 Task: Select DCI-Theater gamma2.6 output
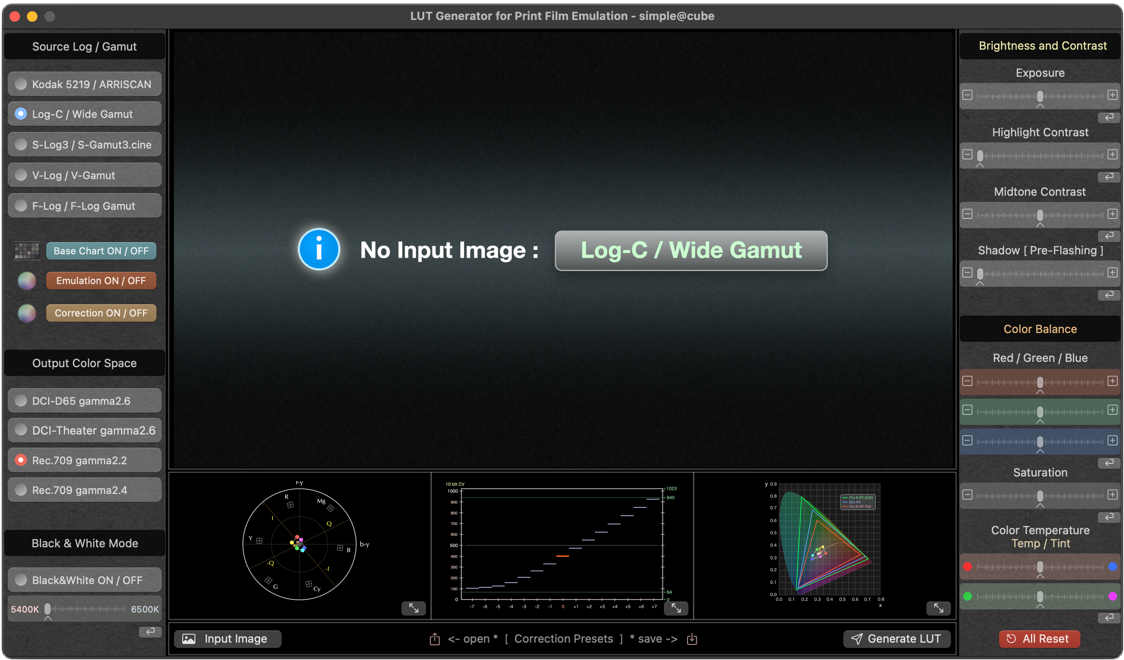point(85,430)
